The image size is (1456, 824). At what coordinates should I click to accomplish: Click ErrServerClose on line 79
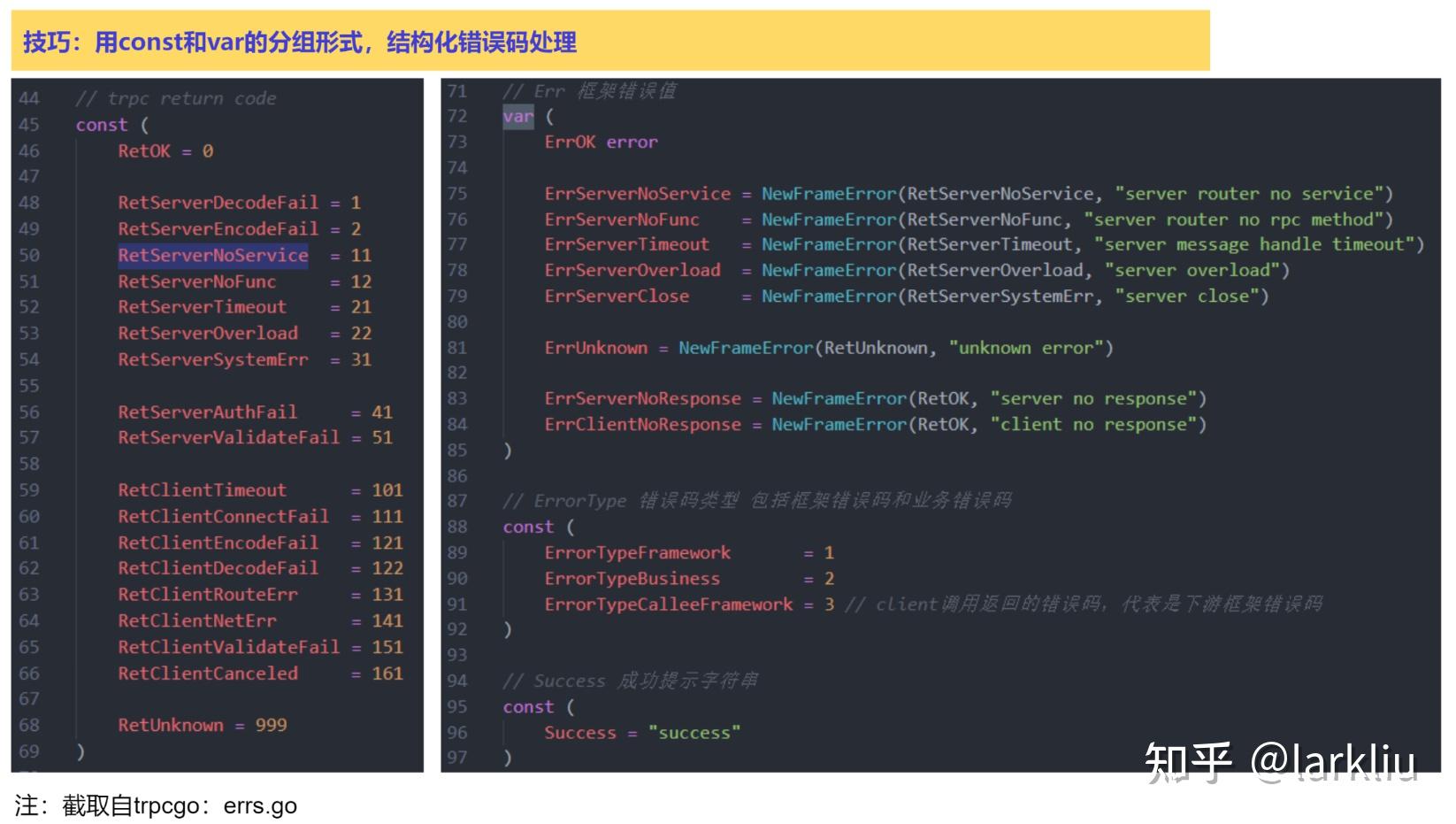tap(617, 296)
